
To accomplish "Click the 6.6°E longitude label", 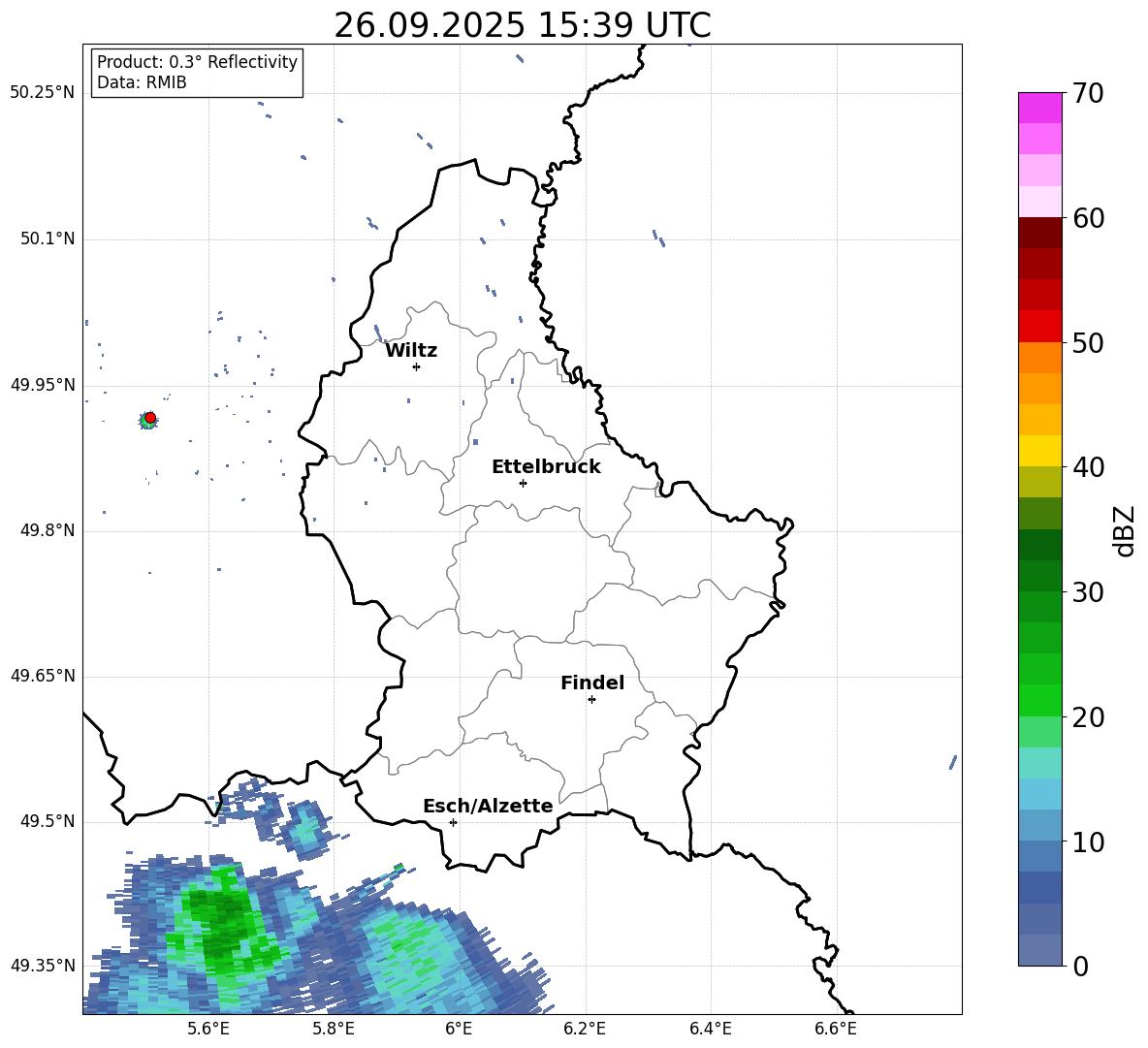I will [x=836, y=1029].
